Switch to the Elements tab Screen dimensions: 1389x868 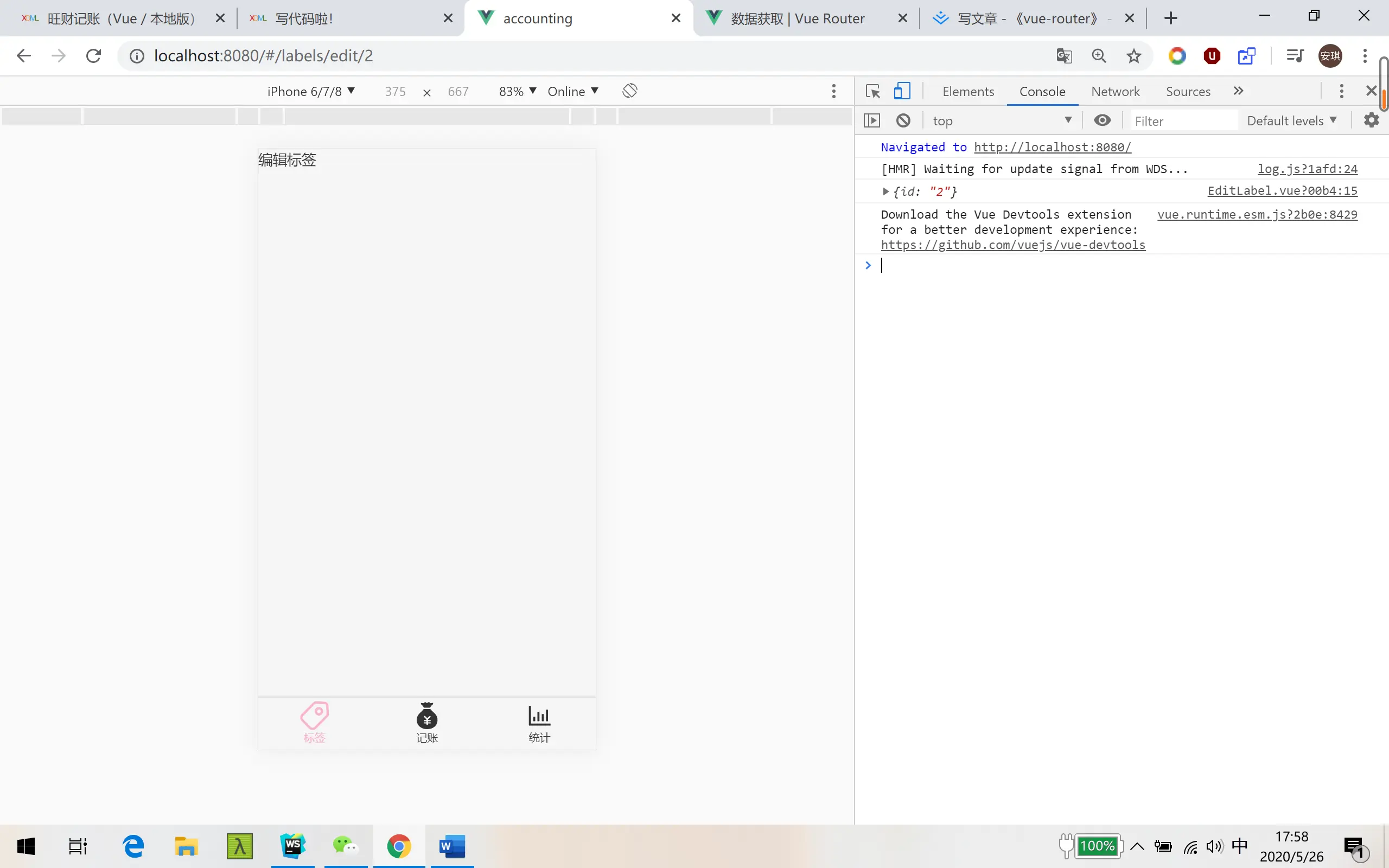[968, 91]
